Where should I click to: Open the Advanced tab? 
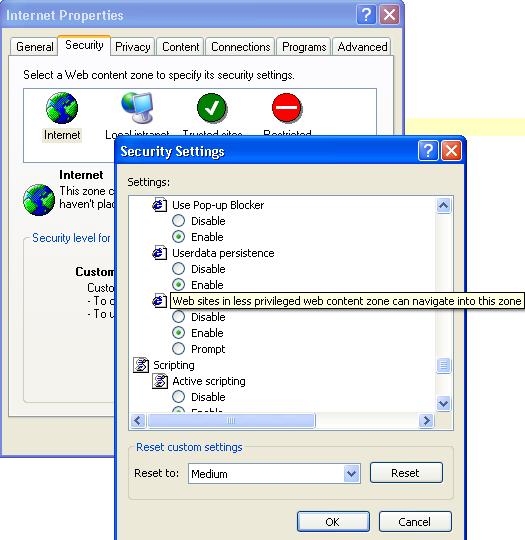[362, 47]
